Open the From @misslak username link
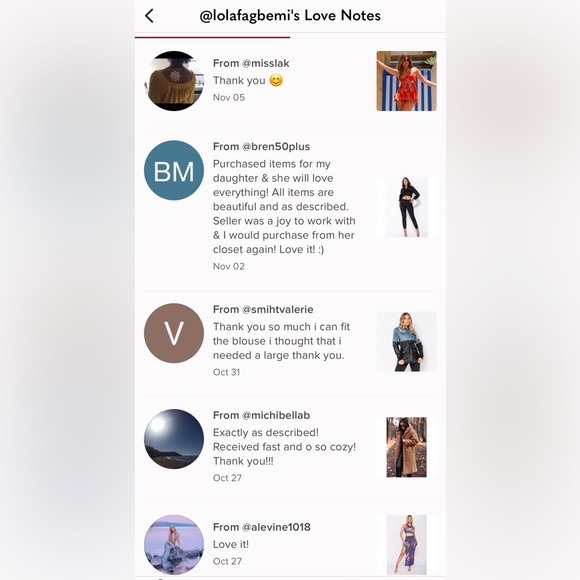 (x=251, y=63)
